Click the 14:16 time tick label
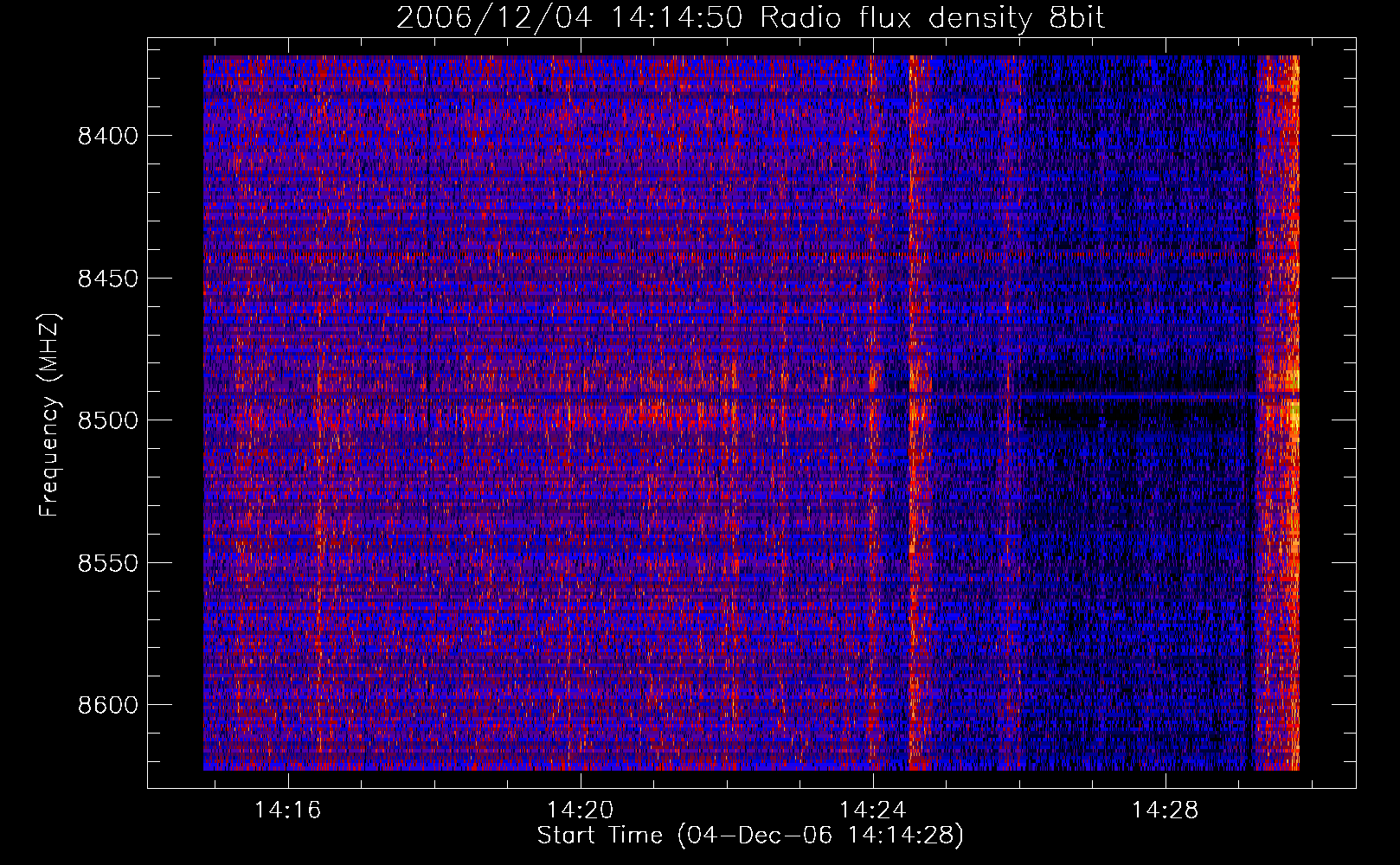 [287, 810]
